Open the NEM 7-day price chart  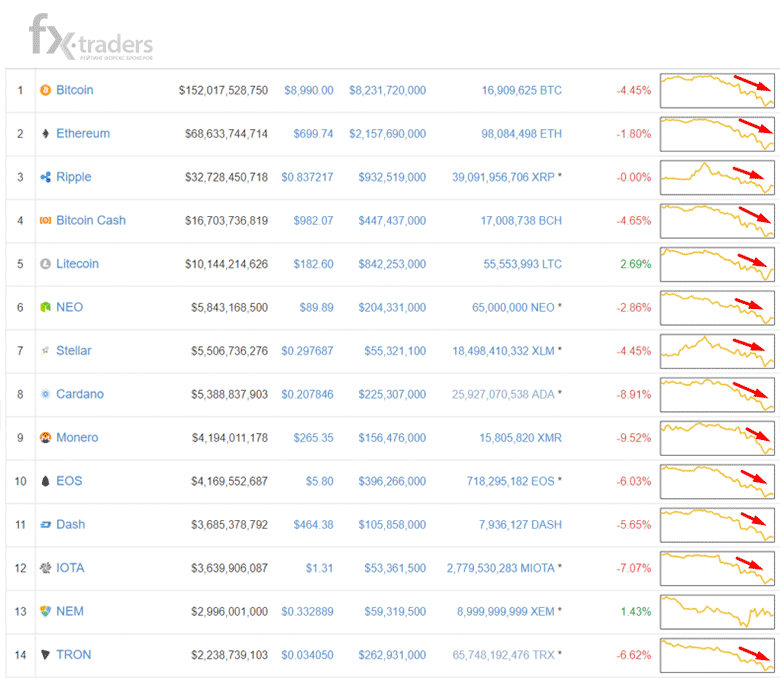click(x=717, y=611)
